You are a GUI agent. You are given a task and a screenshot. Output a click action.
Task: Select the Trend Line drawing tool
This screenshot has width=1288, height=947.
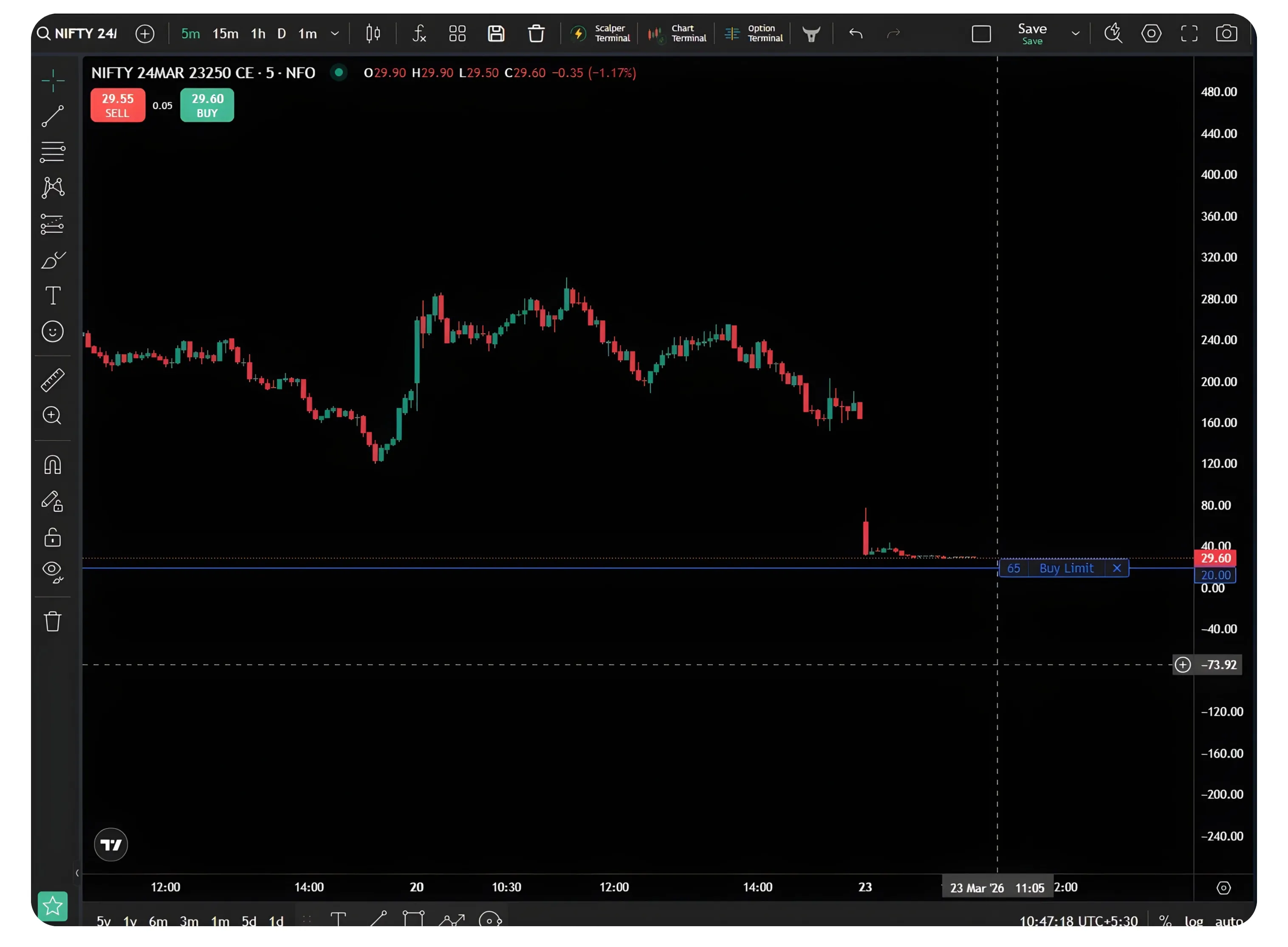52,116
